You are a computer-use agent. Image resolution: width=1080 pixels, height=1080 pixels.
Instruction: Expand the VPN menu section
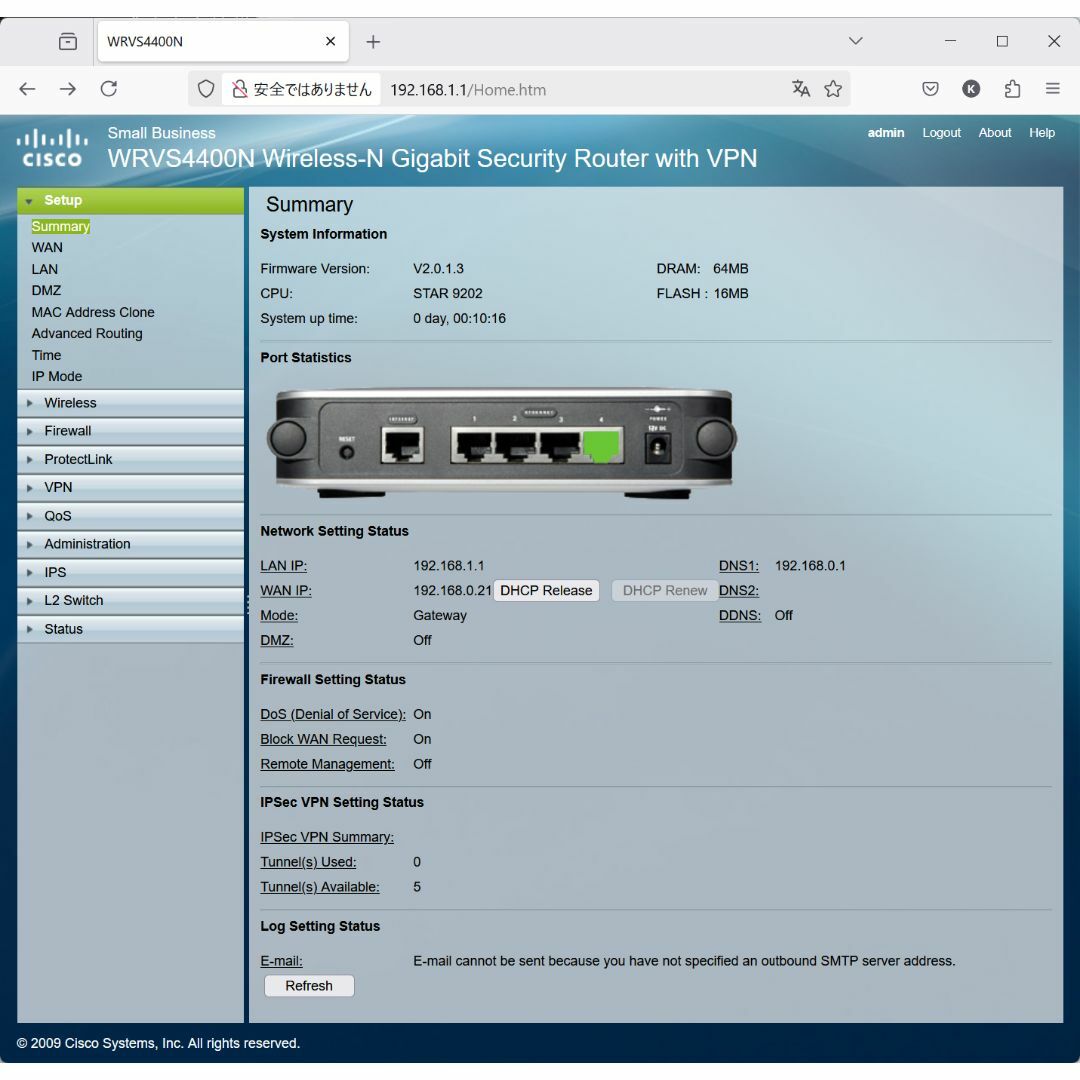[130, 488]
